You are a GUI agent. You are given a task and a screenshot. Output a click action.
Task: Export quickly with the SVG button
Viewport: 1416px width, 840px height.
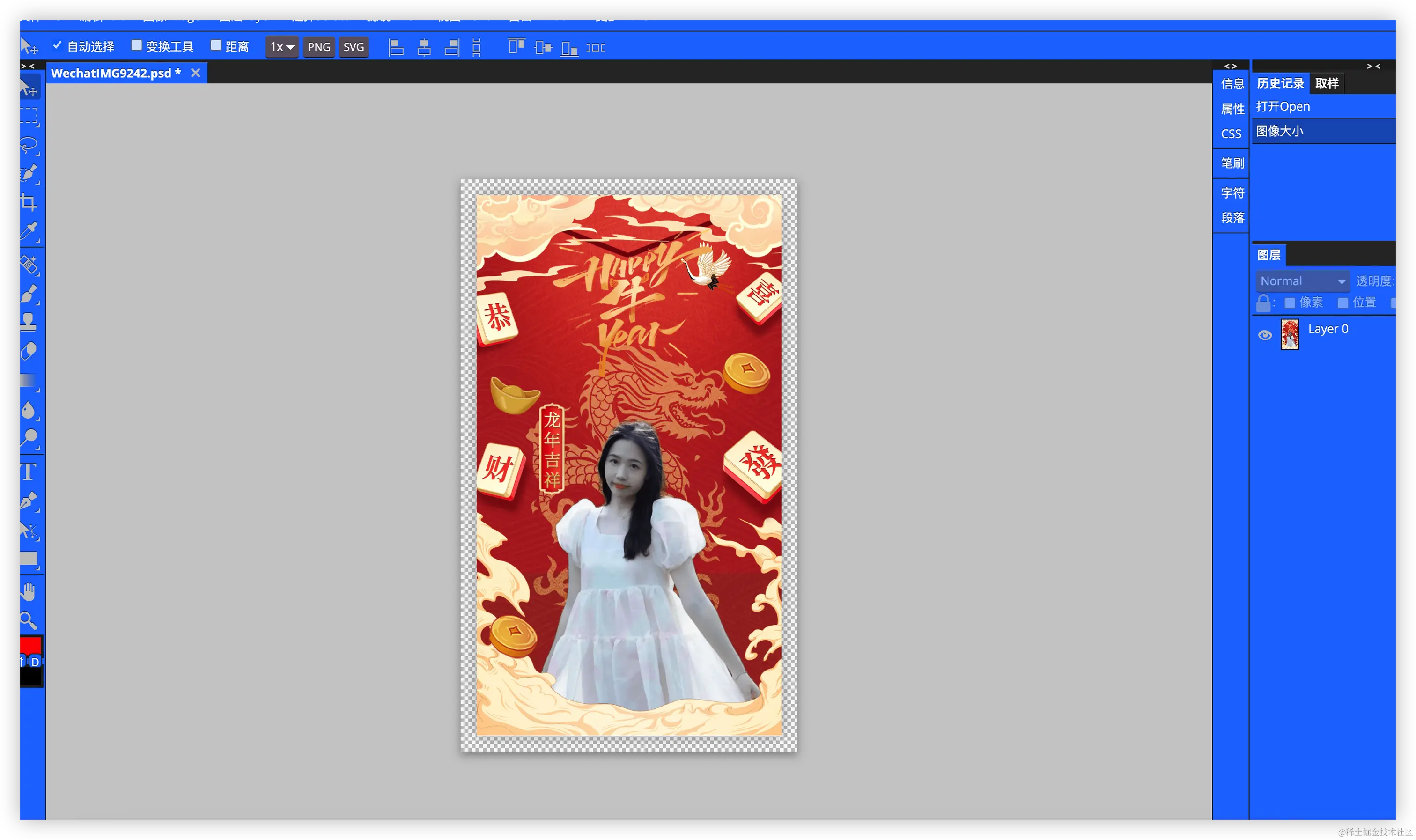click(354, 47)
